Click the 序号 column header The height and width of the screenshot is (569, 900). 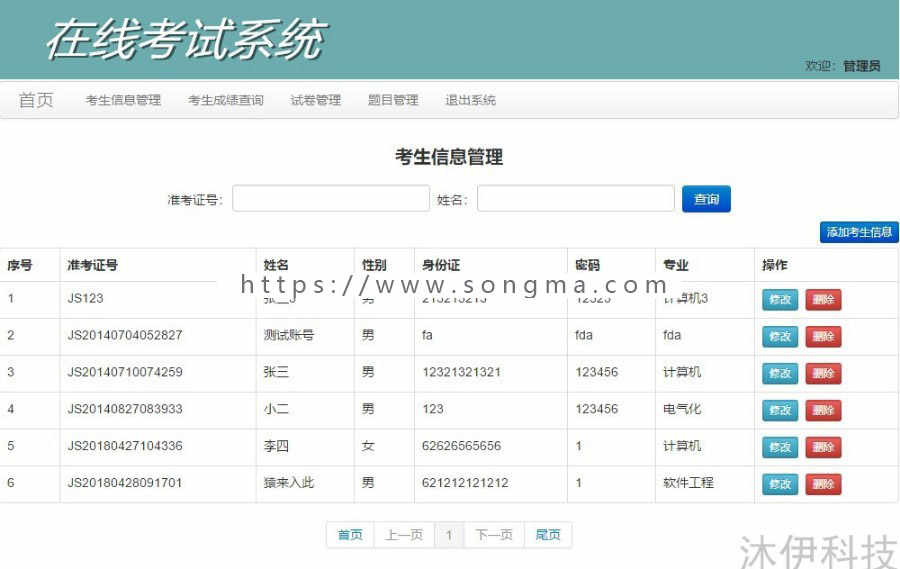click(20, 265)
